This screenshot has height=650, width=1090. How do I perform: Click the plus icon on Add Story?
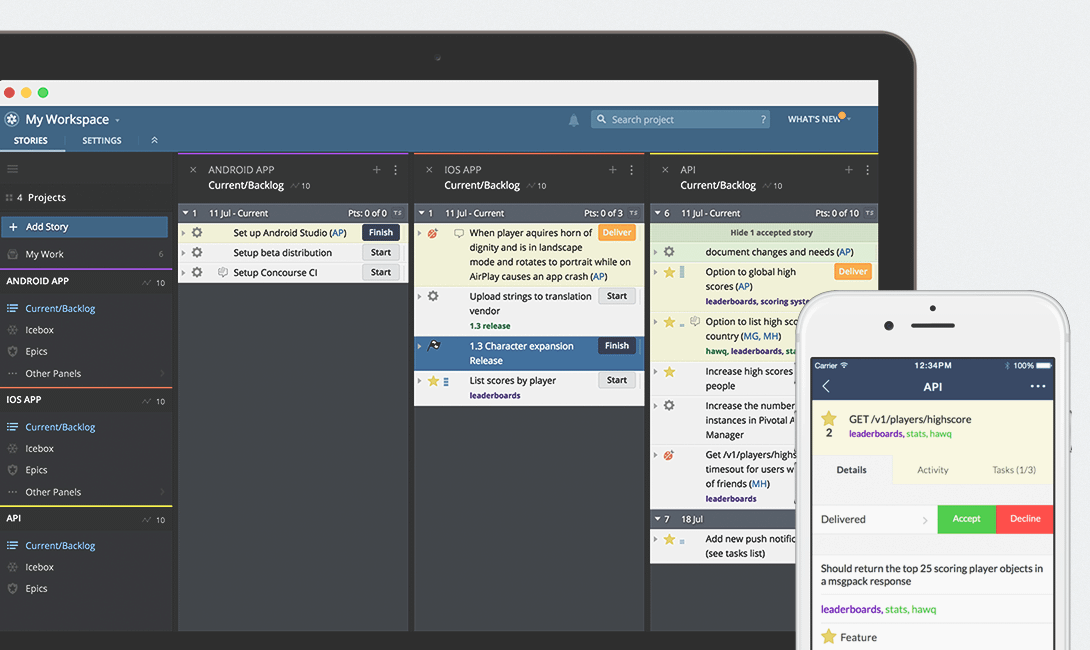coord(13,227)
